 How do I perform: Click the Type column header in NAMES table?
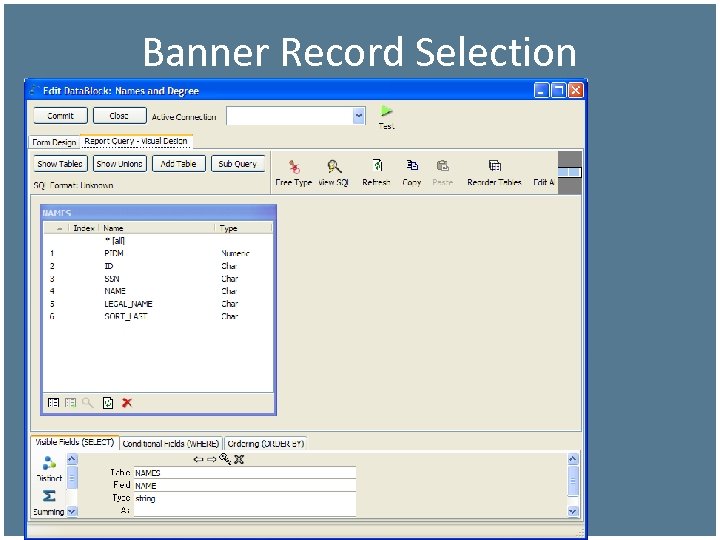pyautogui.click(x=243, y=228)
